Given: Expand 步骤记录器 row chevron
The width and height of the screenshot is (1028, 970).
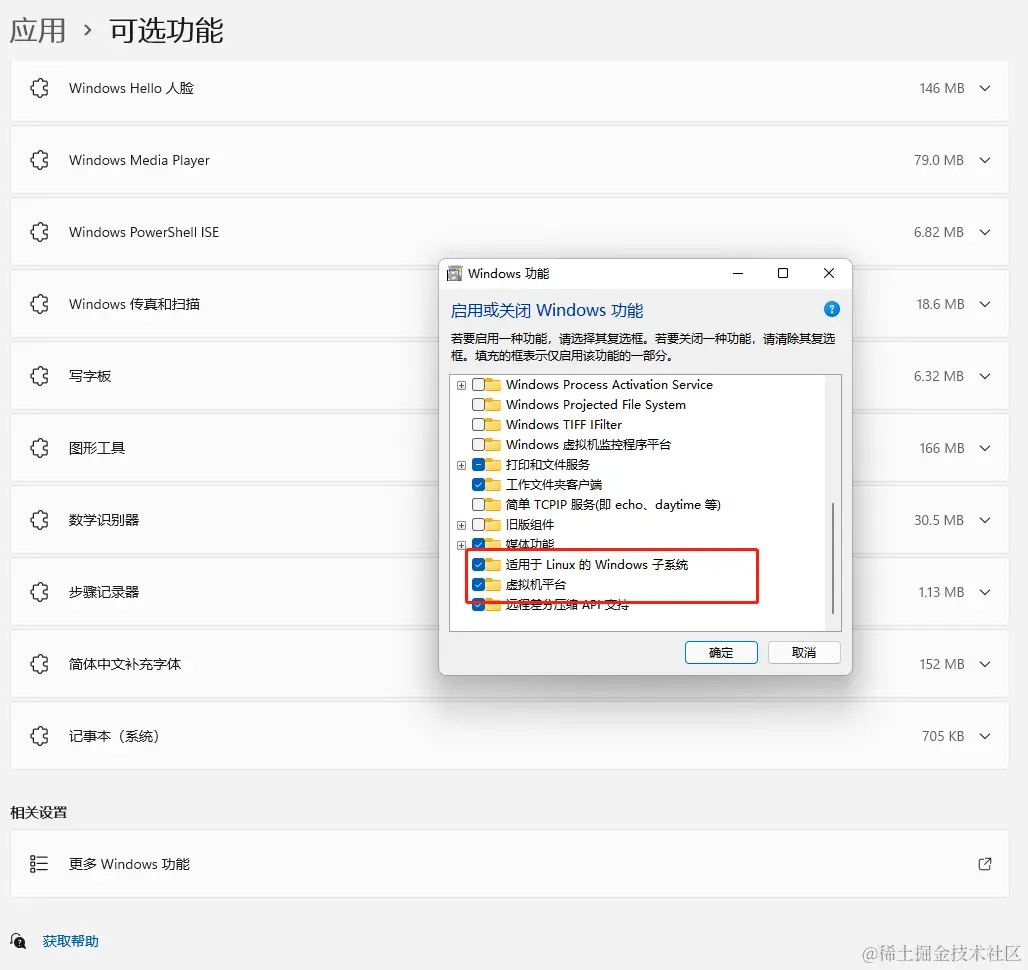Looking at the screenshot, I should pyautogui.click(x=985, y=592).
